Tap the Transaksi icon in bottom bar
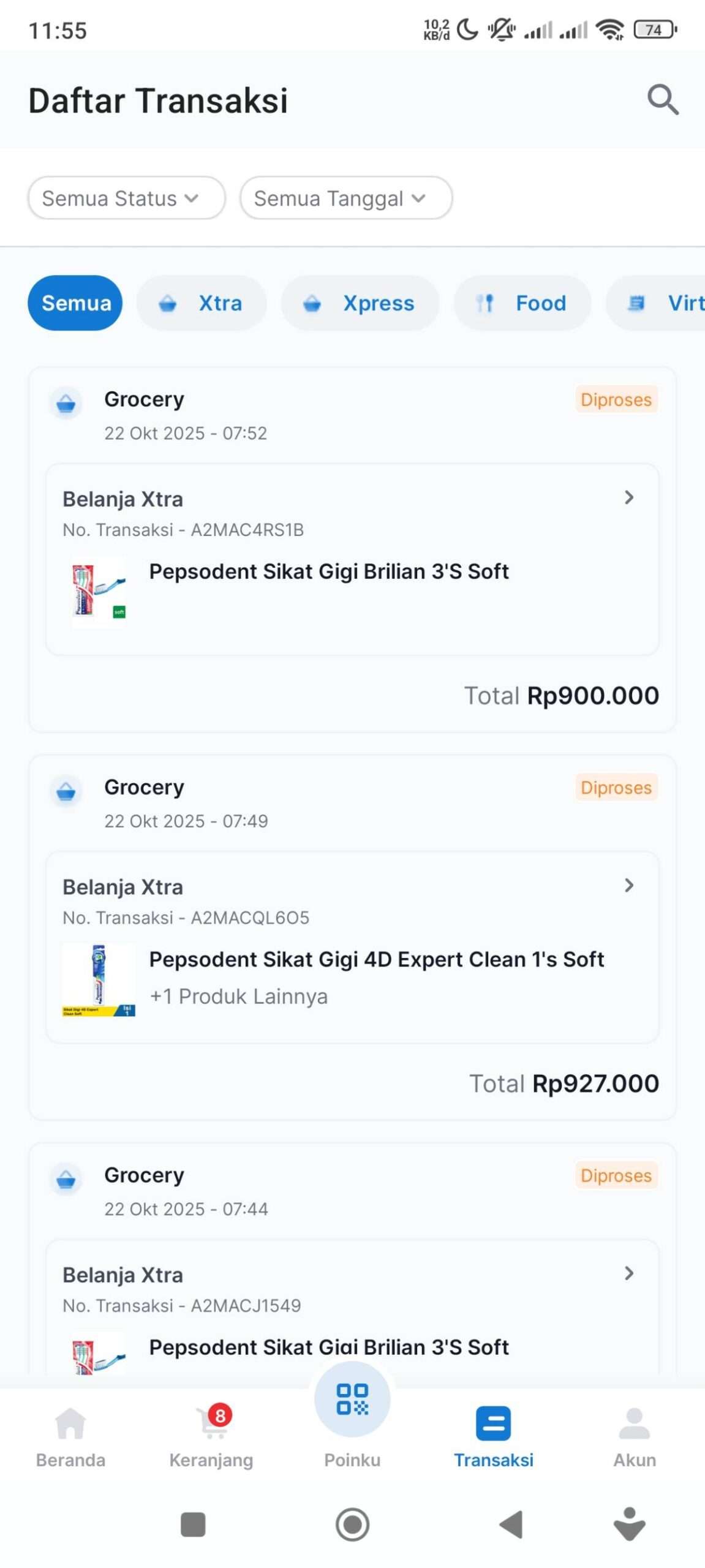 [x=493, y=1423]
